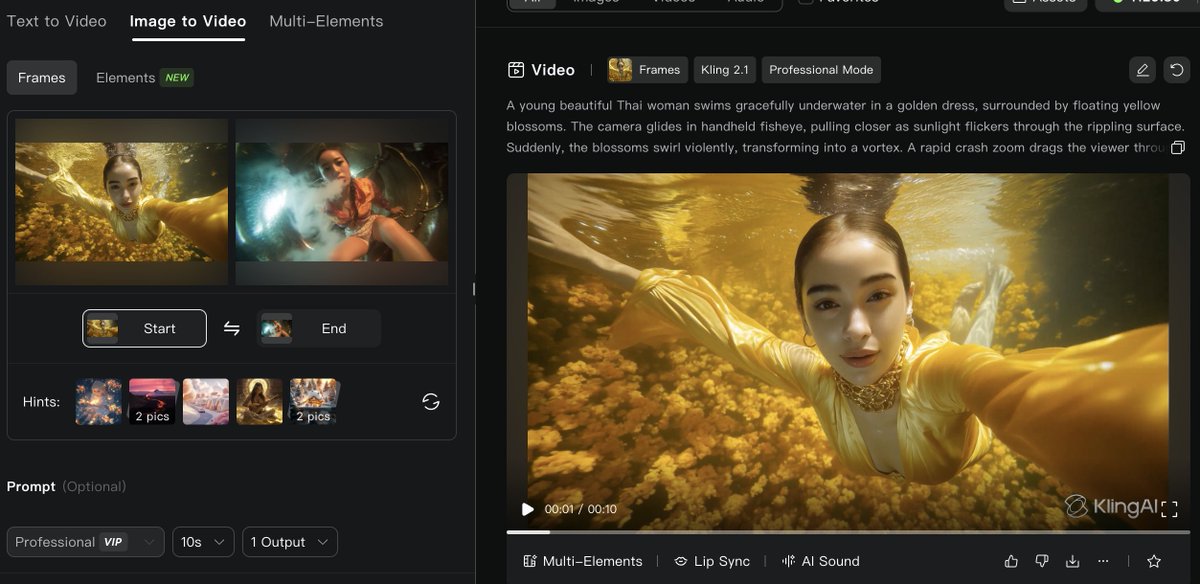This screenshot has width=1200, height=584.
Task: Click the Prompt (Optional) label
Action: pyautogui.click(x=66, y=486)
